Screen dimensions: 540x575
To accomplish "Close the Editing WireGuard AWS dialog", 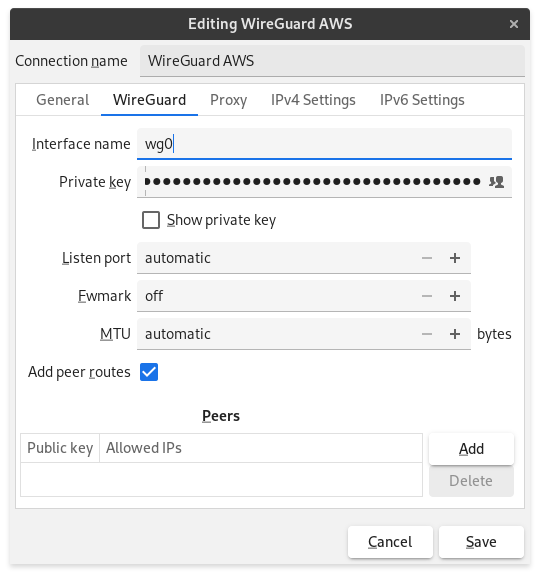I will pos(514,24).
